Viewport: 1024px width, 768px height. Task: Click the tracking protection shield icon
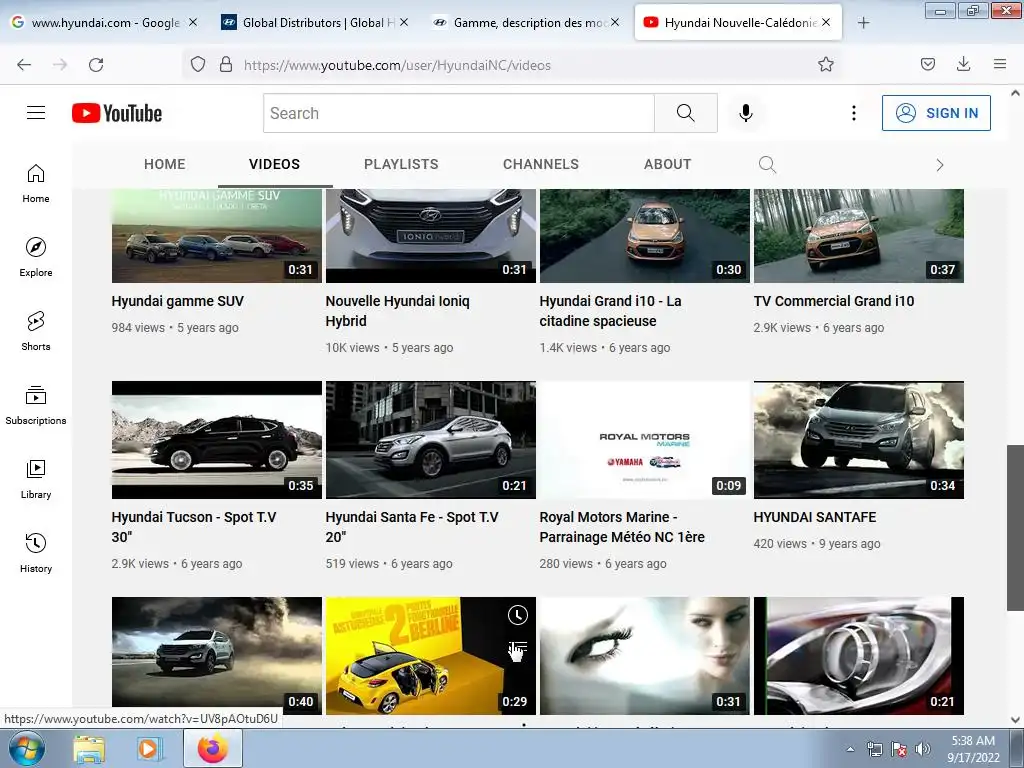[198, 64]
